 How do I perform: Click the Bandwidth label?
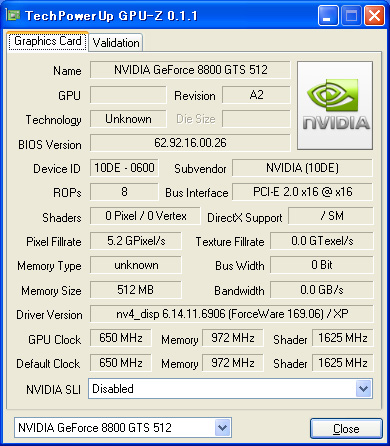click(239, 291)
